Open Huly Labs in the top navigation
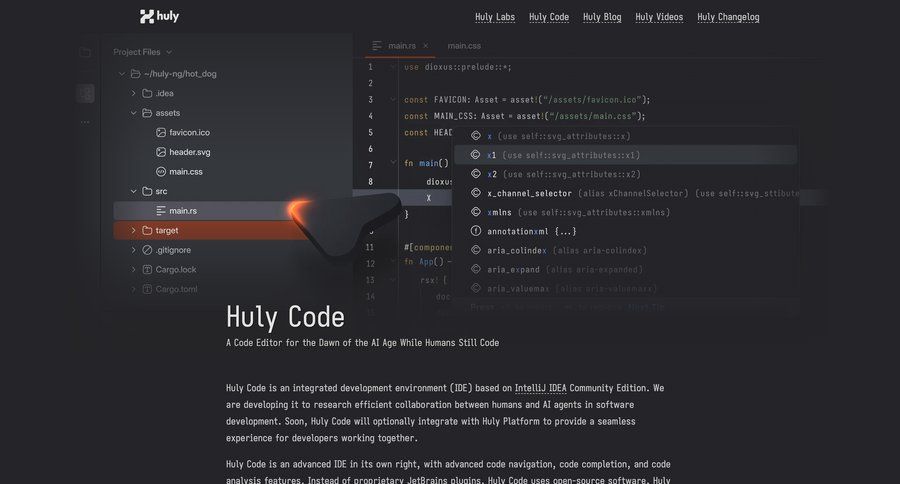This screenshot has height=484, width=900. point(494,17)
